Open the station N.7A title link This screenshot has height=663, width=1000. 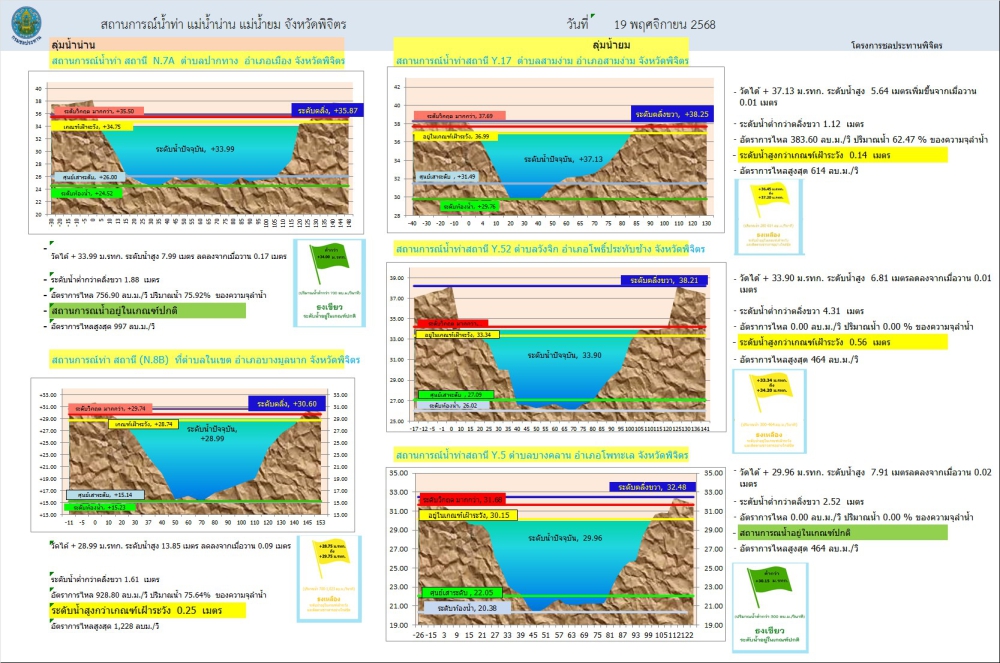(x=198, y=61)
